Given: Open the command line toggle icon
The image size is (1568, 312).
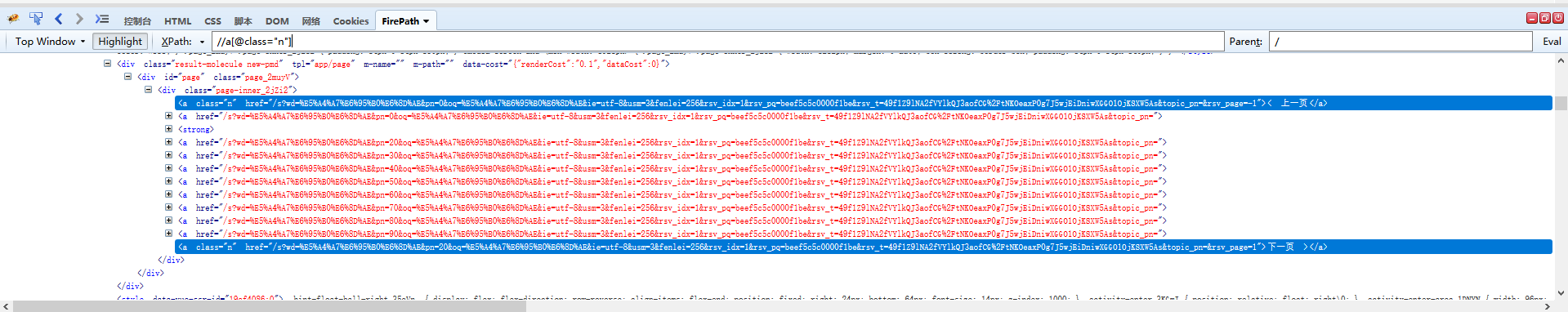Looking at the screenshot, I should tap(101, 18).
